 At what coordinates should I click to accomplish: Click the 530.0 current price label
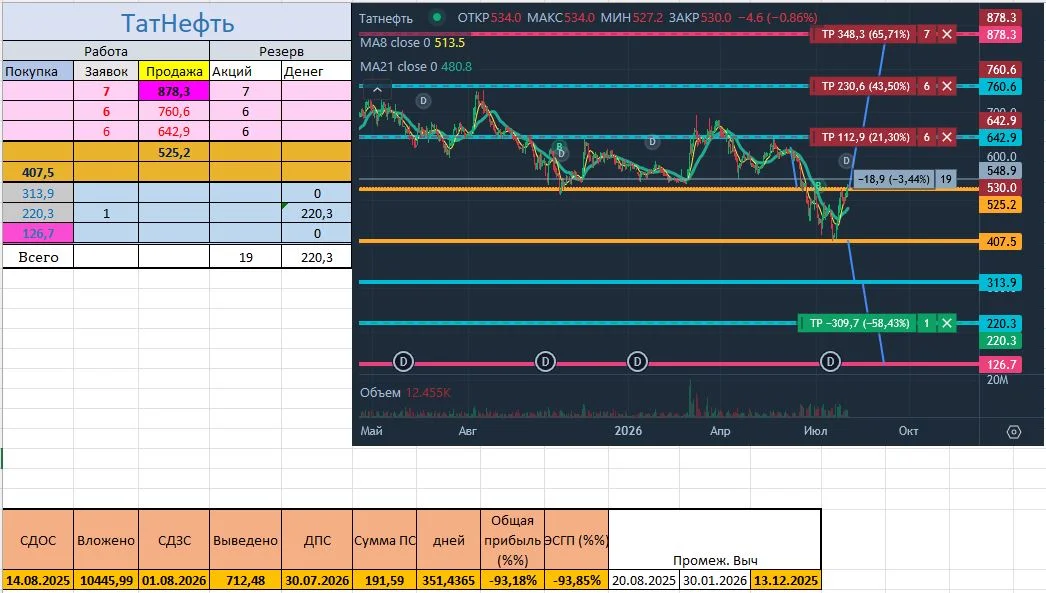click(1001, 188)
